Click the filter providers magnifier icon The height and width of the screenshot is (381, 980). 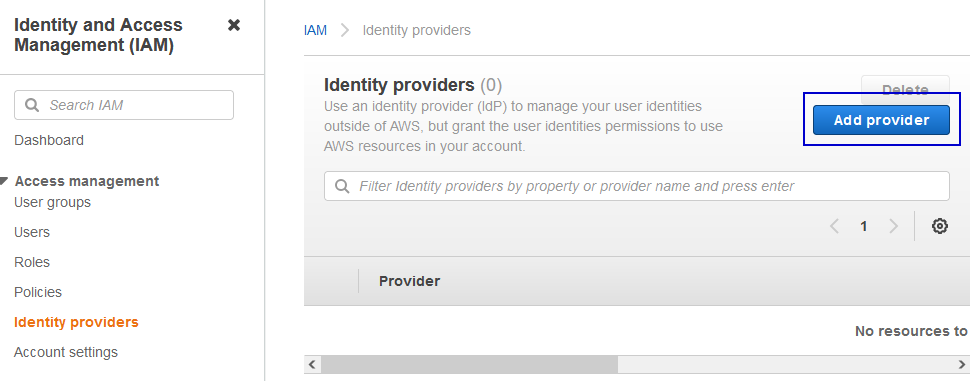(x=342, y=186)
